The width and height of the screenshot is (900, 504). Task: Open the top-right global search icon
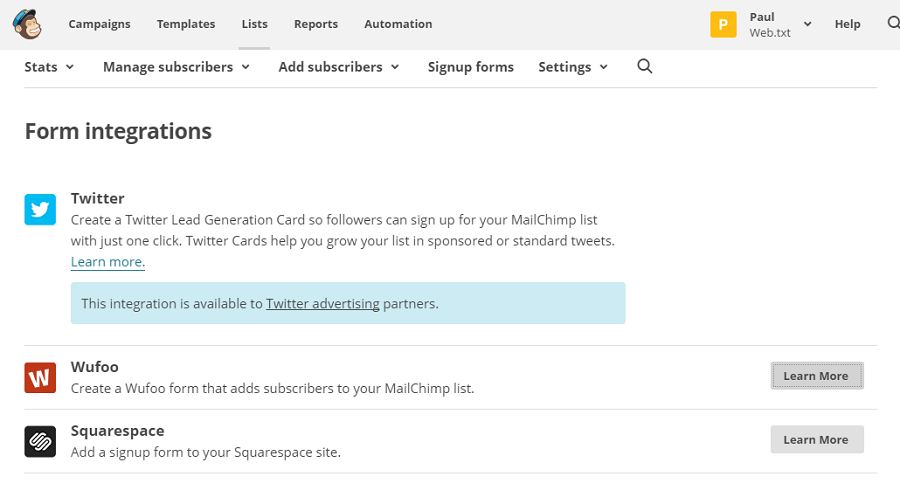(x=893, y=24)
